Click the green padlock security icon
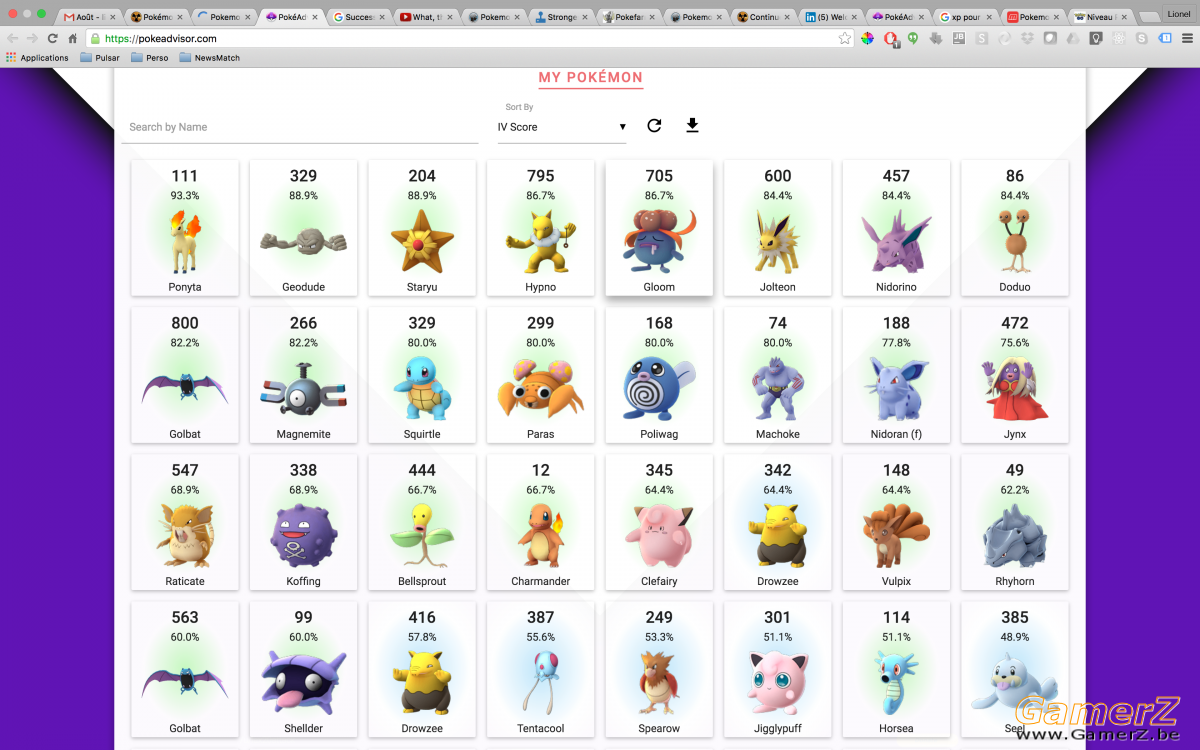This screenshot has width=1200, height=750. (95, 38)
